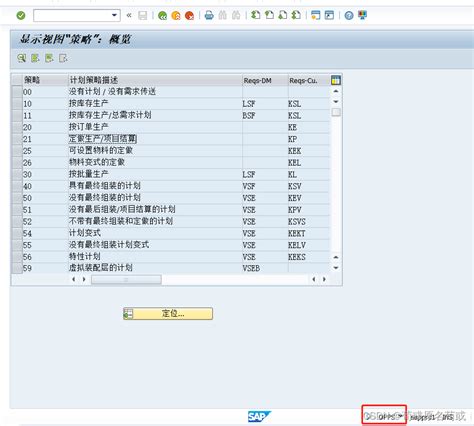
Task: Toggle row selector for strategy 56
Action: coord(17,257)
